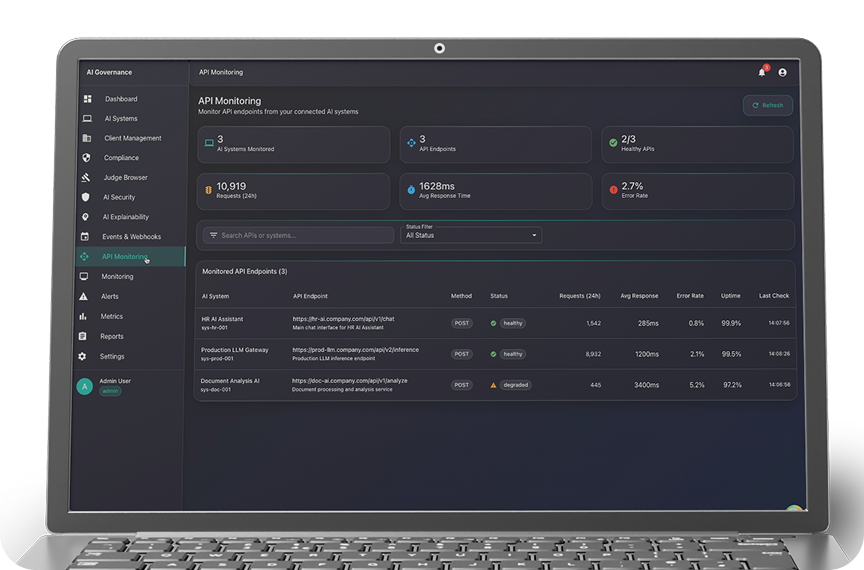Click the Dashboard grid icon in sidebar
The width and height of the screenshot is (864, 570).
tap(87, 99)
